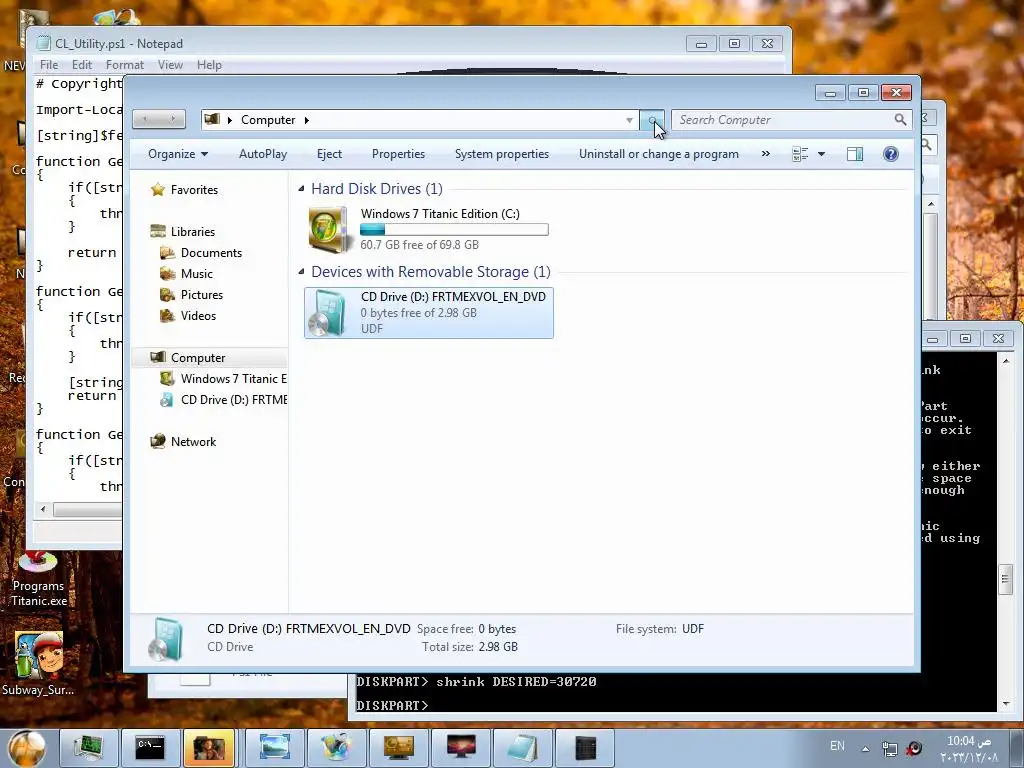Click AutoPlay in the Explorer toolbar
The height and width of the screenshot is (768, 1024).
click(x=263, y=154)
